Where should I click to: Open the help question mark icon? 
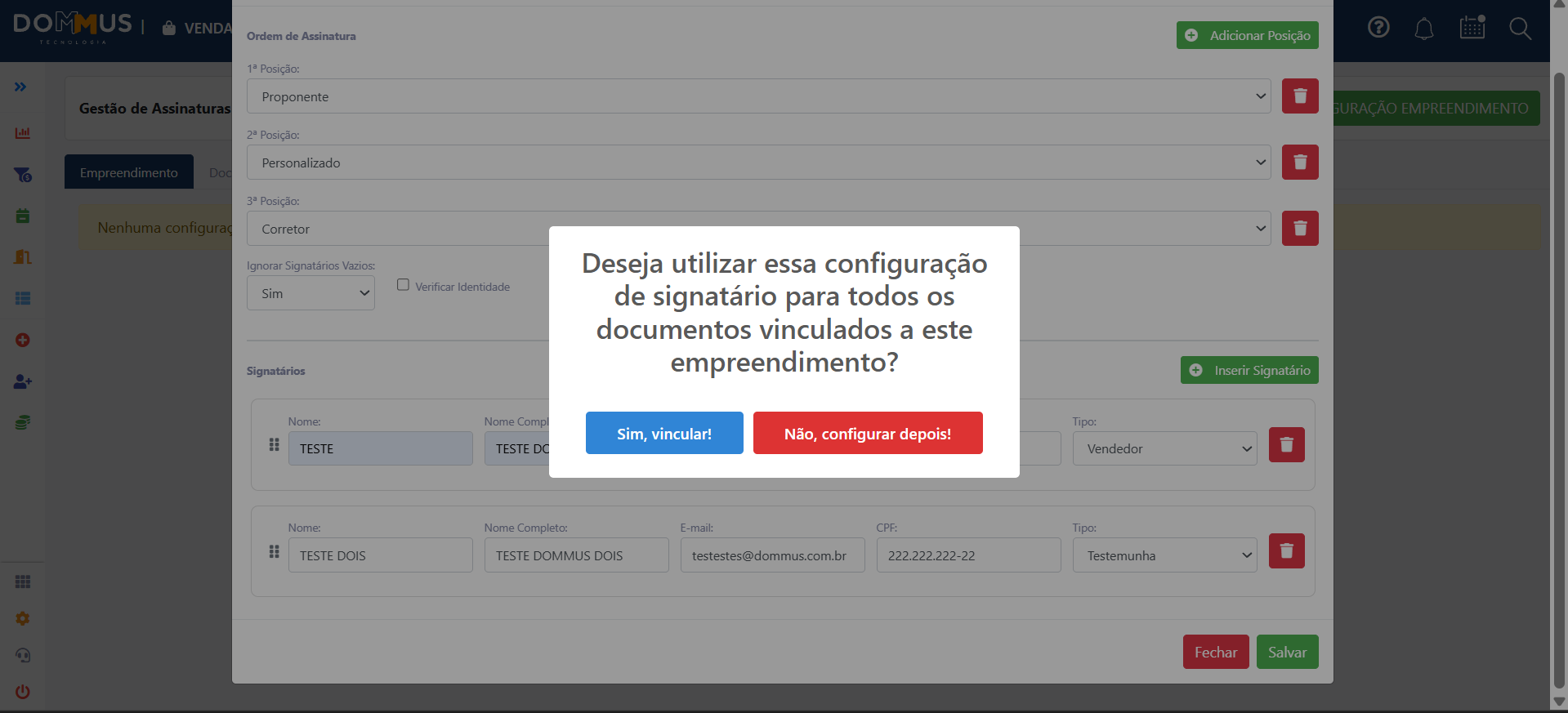point(1378,28)
